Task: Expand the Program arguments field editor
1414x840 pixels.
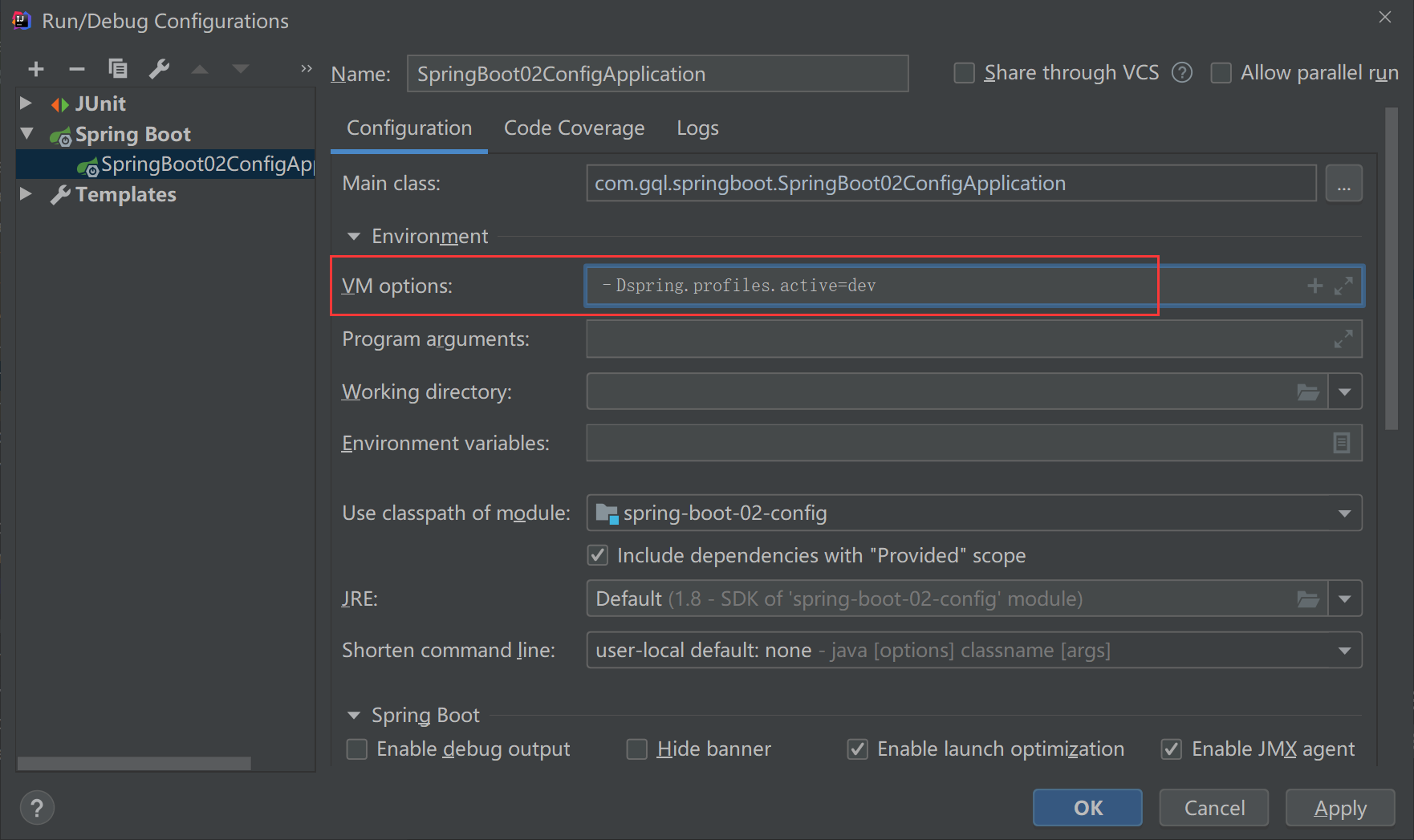Action: [1343, 339]
